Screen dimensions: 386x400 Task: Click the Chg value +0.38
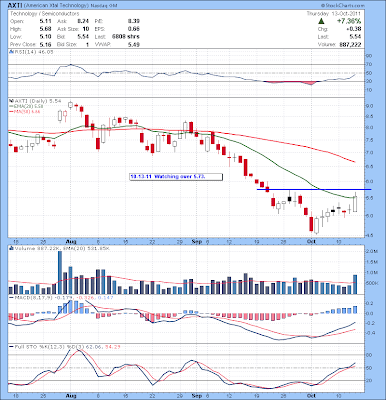[354, 29]
